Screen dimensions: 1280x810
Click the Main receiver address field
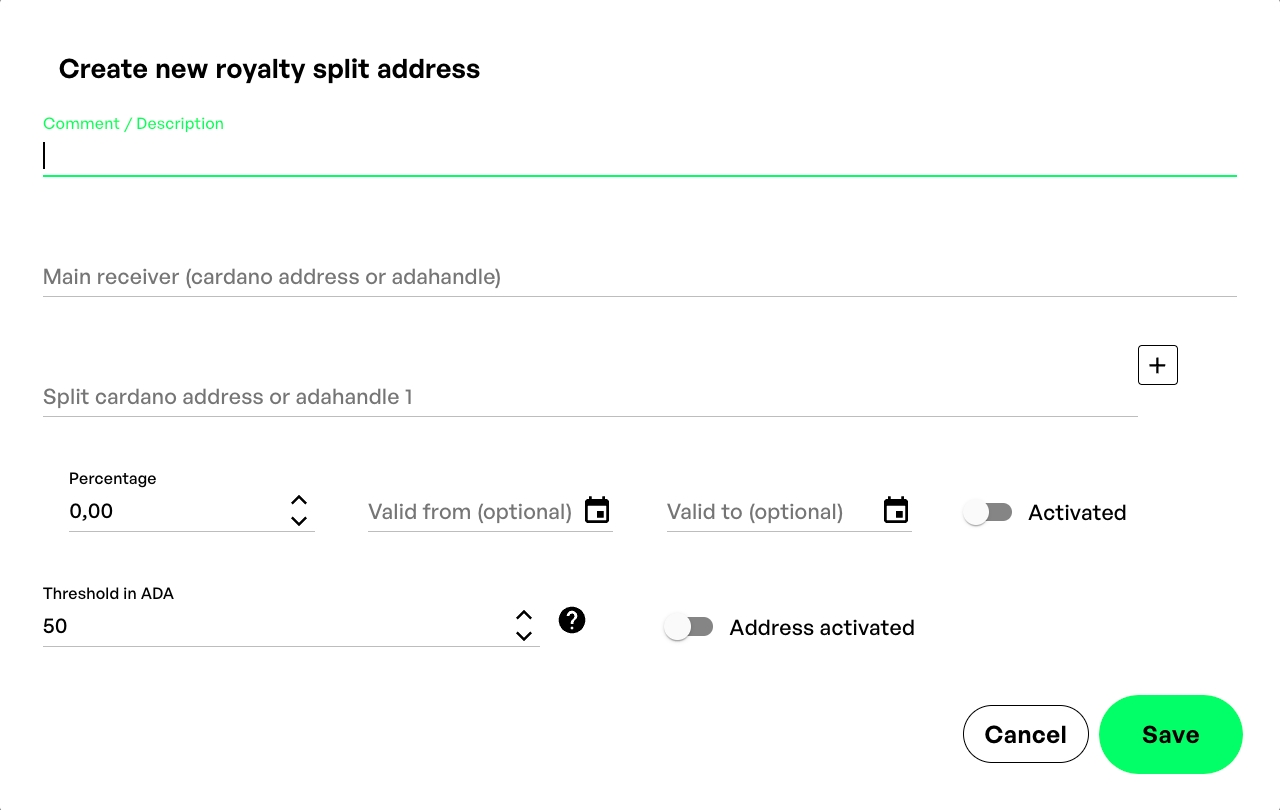[x=640, y=277]
